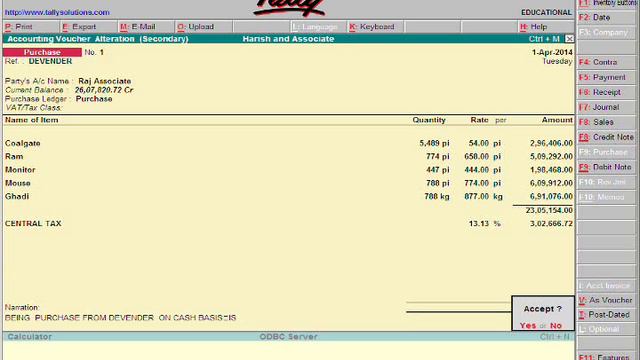The width and height of the screenshot is (640, 360).
Task: Toggle As Voucher mode
Action: pyautogui.click(x=606, y=300)
